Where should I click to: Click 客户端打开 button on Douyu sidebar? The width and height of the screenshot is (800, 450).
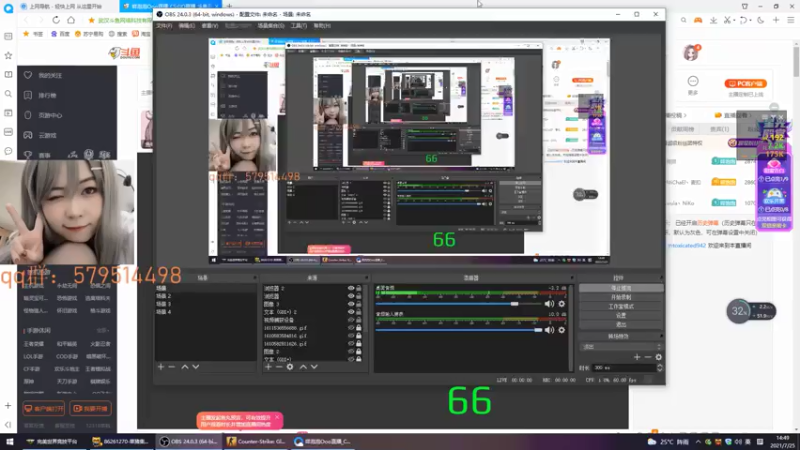pos(44,409)
